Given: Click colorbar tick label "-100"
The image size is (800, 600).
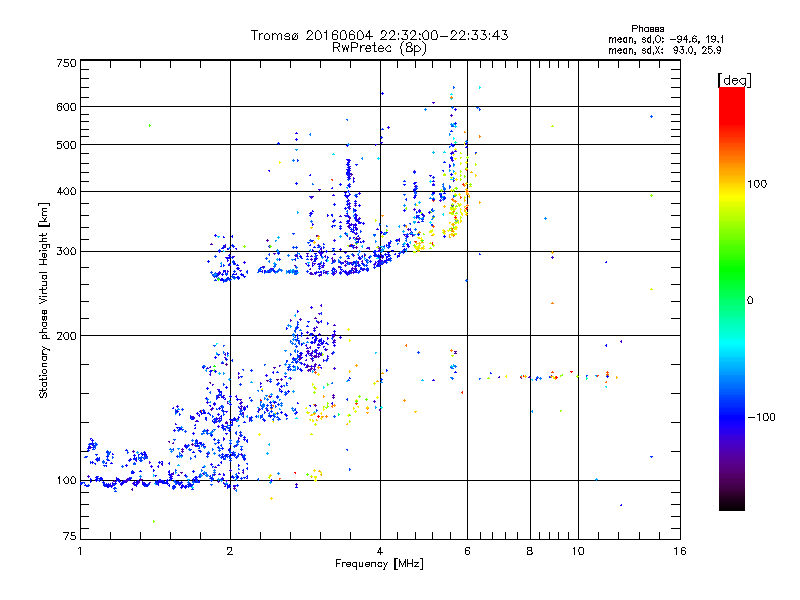Looking at the screenshot, I should [x=761, y=417].
